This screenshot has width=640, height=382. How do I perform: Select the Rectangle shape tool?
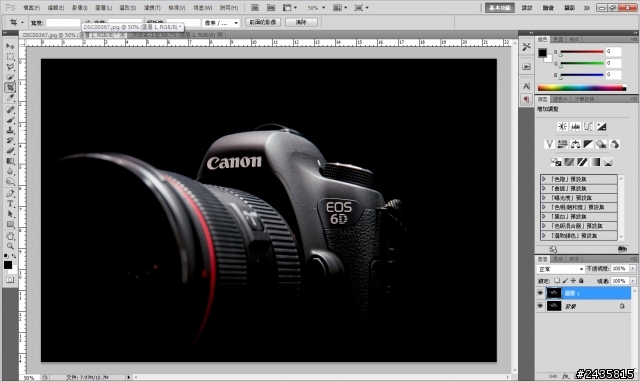coord(10,224)
